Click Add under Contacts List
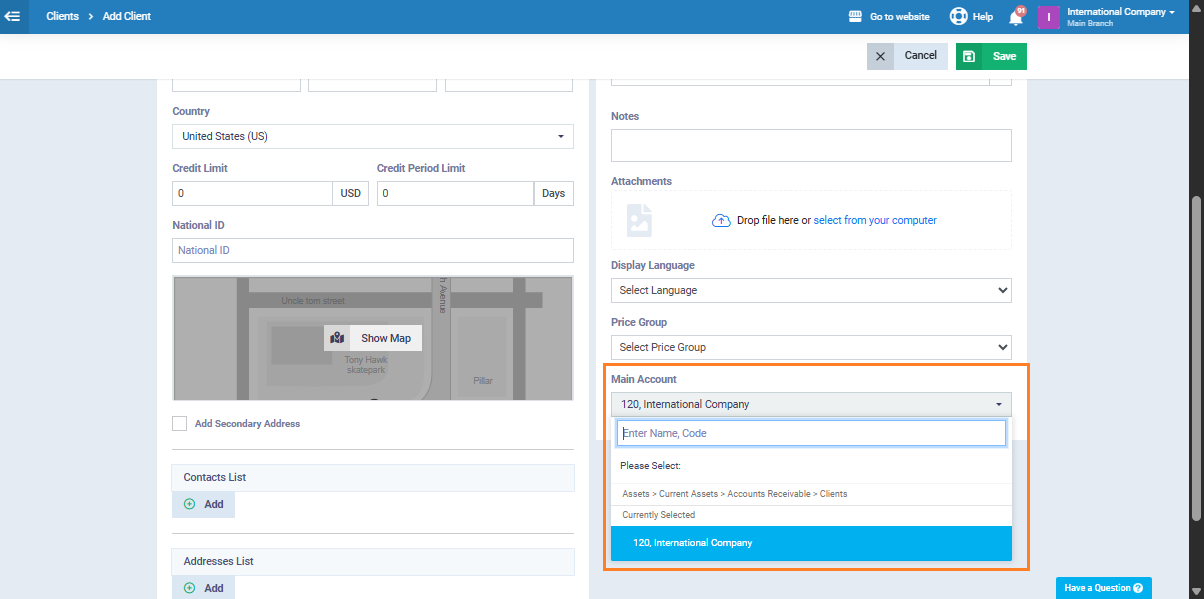This screenshot has width=1204, height=599. 204,504
